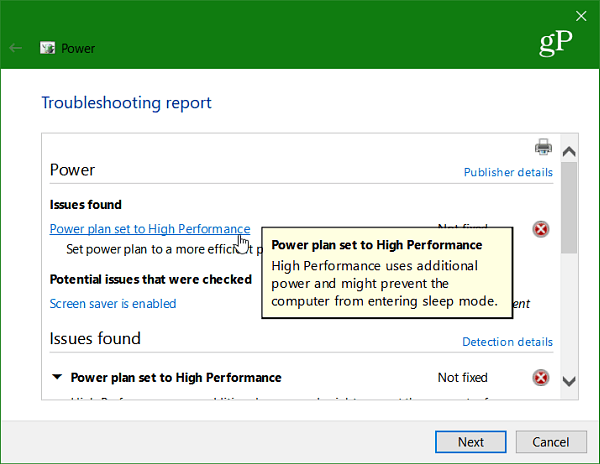Click the scrollbar up arrow
Viewport: 600px width, 464px height.
tap(569, 151)
